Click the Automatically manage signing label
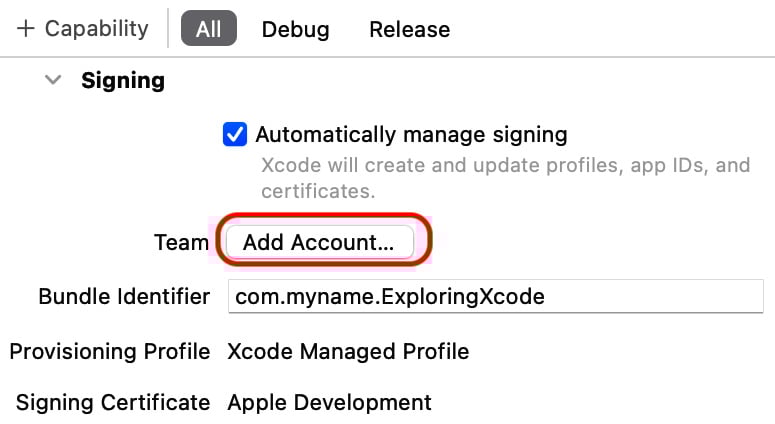The image size is (775, 424). click(x=411, y=134)
